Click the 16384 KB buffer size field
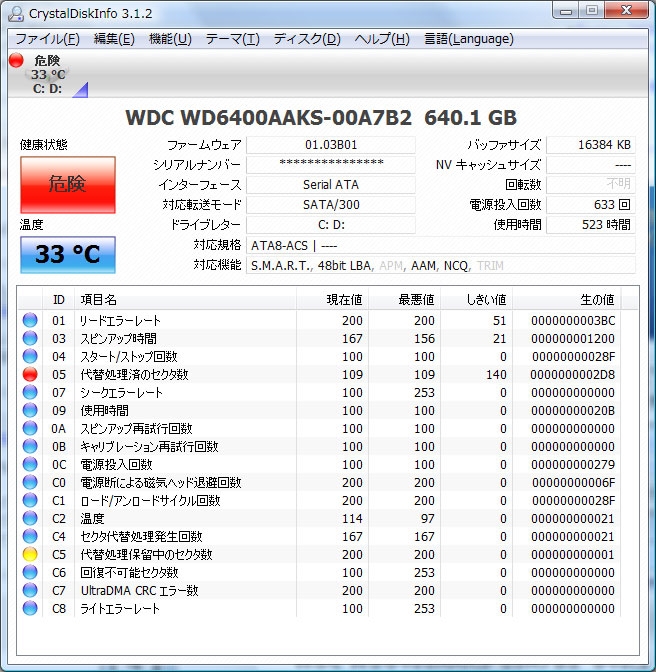Image resolution: width=656 pixels, height=672 pixels. pos(591,145)
